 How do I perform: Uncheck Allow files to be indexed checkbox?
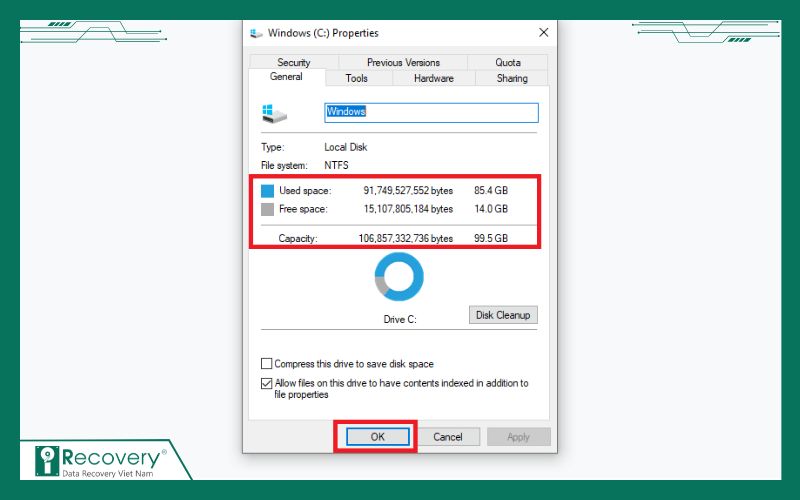point(267,383)
